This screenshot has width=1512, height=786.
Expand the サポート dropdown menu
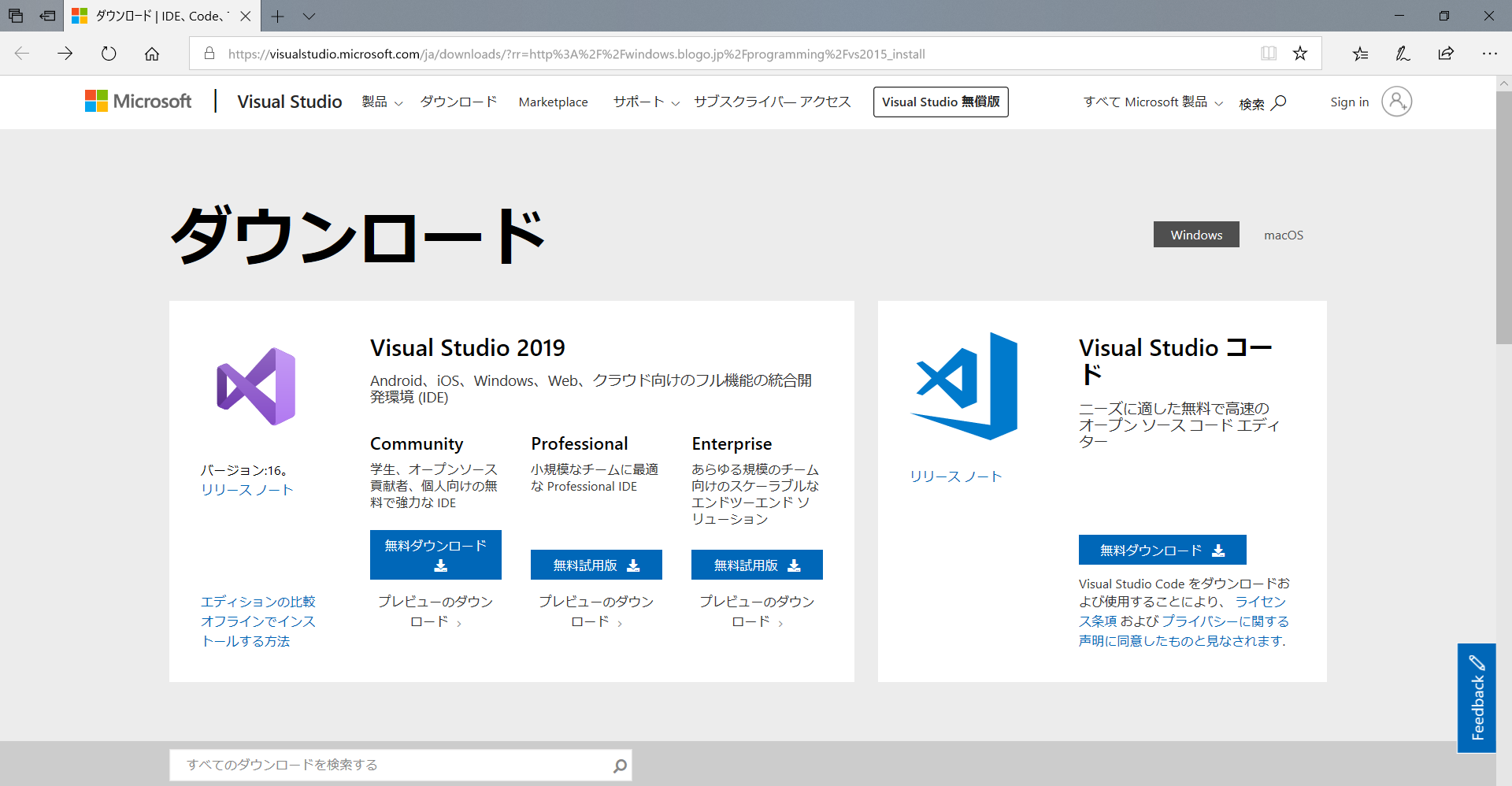646,102
